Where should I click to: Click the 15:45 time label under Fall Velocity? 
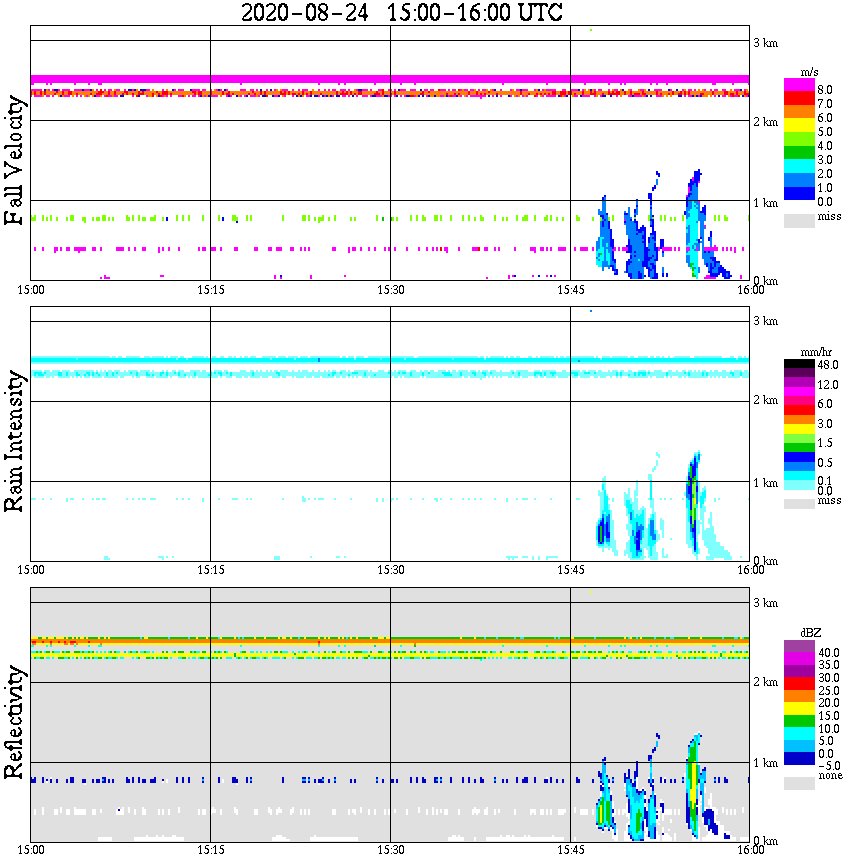point(571,290)
